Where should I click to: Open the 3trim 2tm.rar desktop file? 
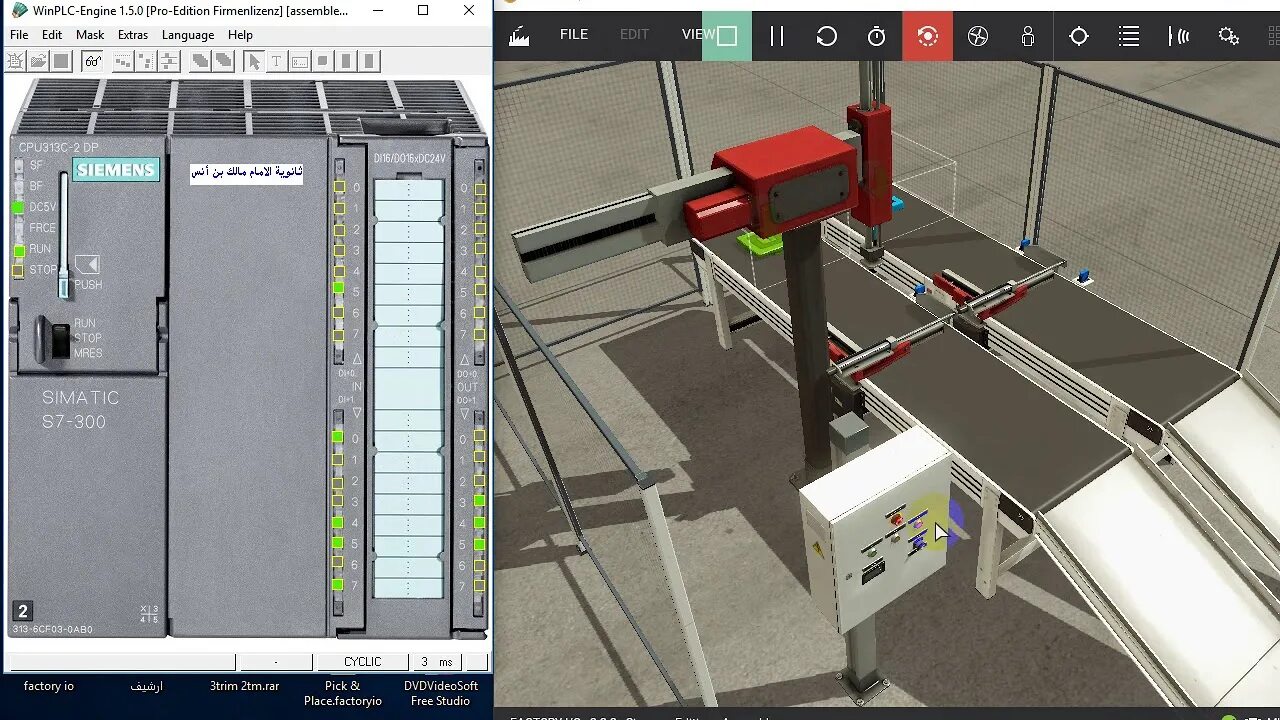(x=244, y=686)
